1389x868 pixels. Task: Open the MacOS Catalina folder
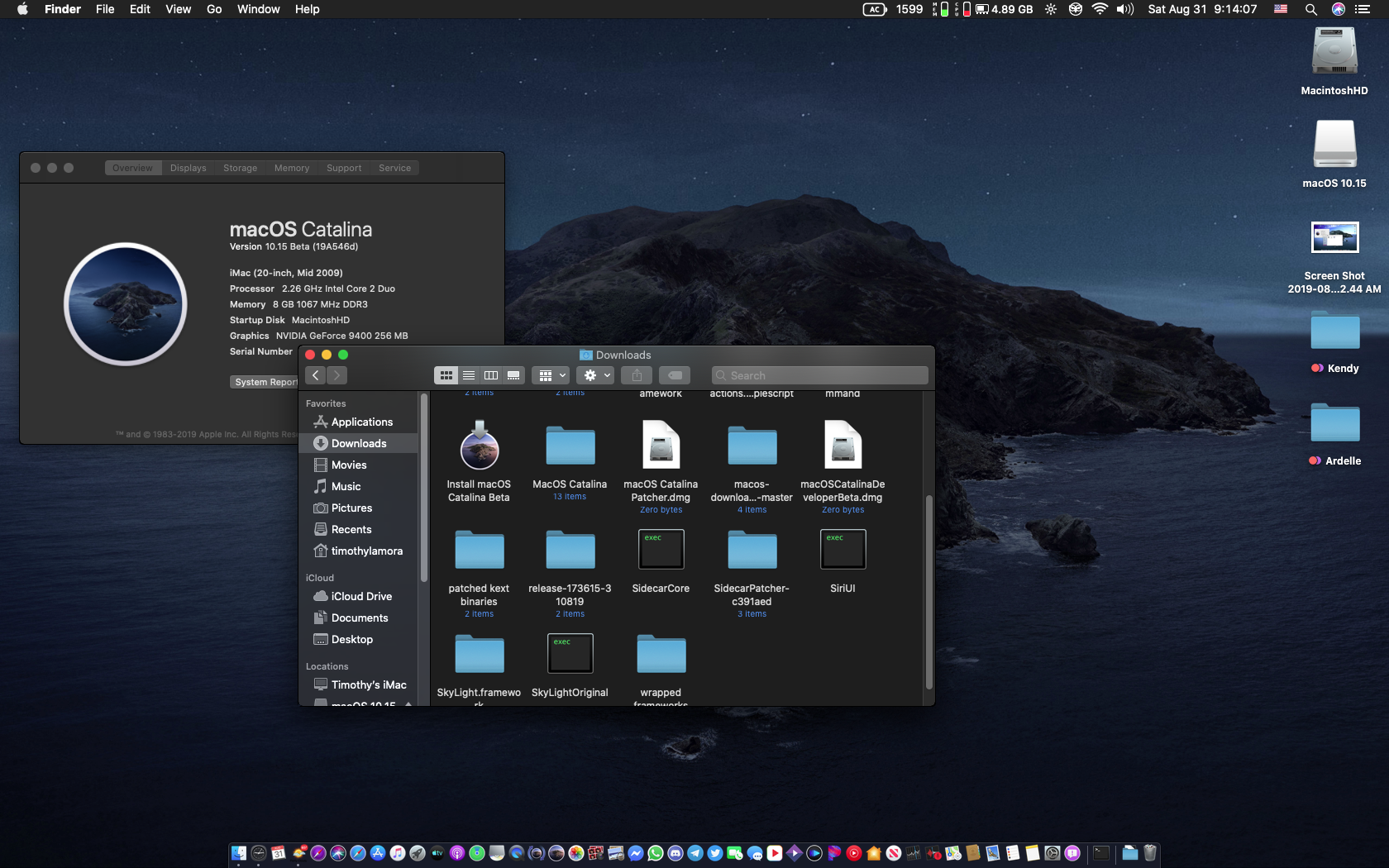[x=570, y=446]
